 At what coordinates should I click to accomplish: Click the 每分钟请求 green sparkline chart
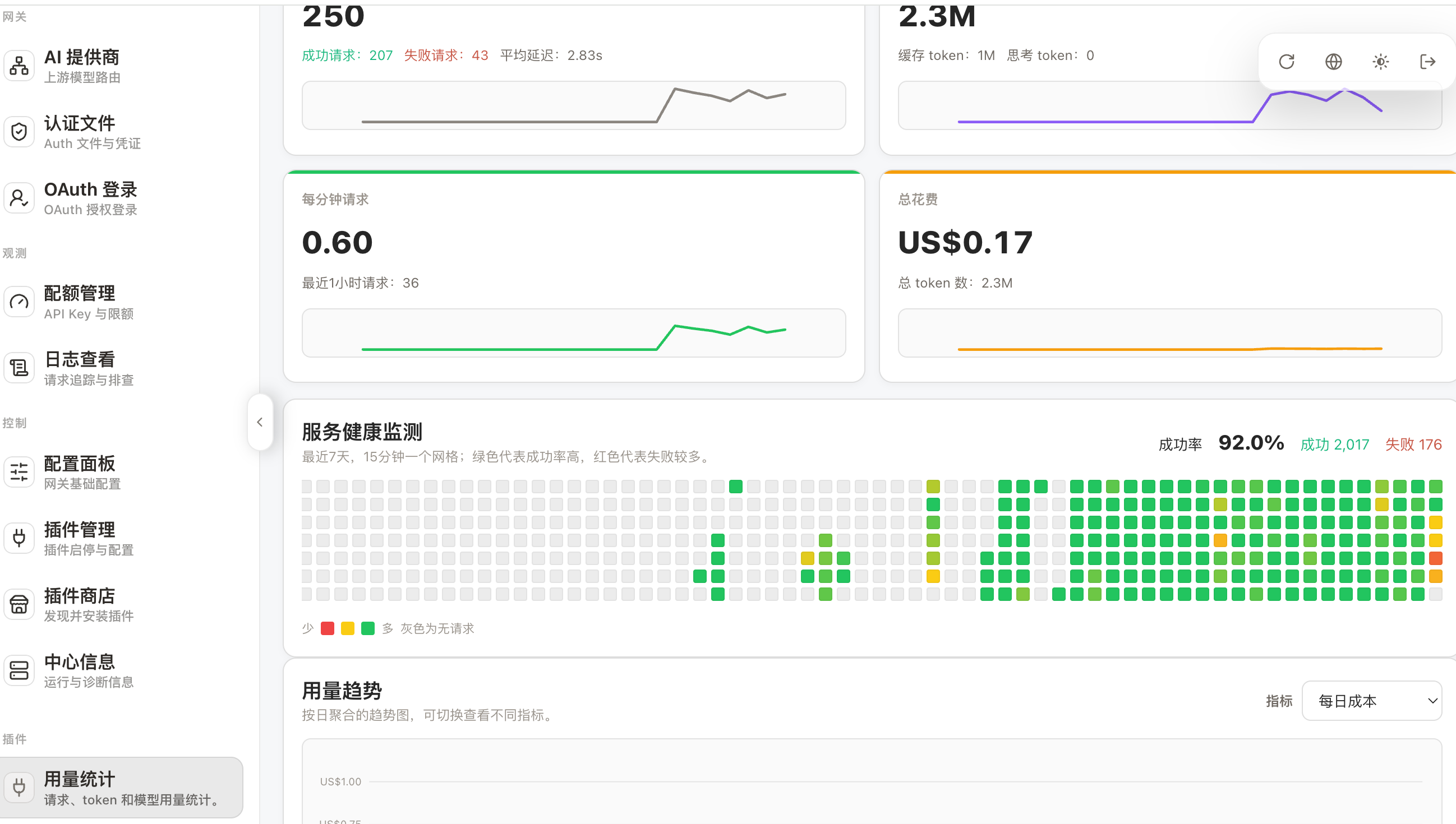click(573, 333)
